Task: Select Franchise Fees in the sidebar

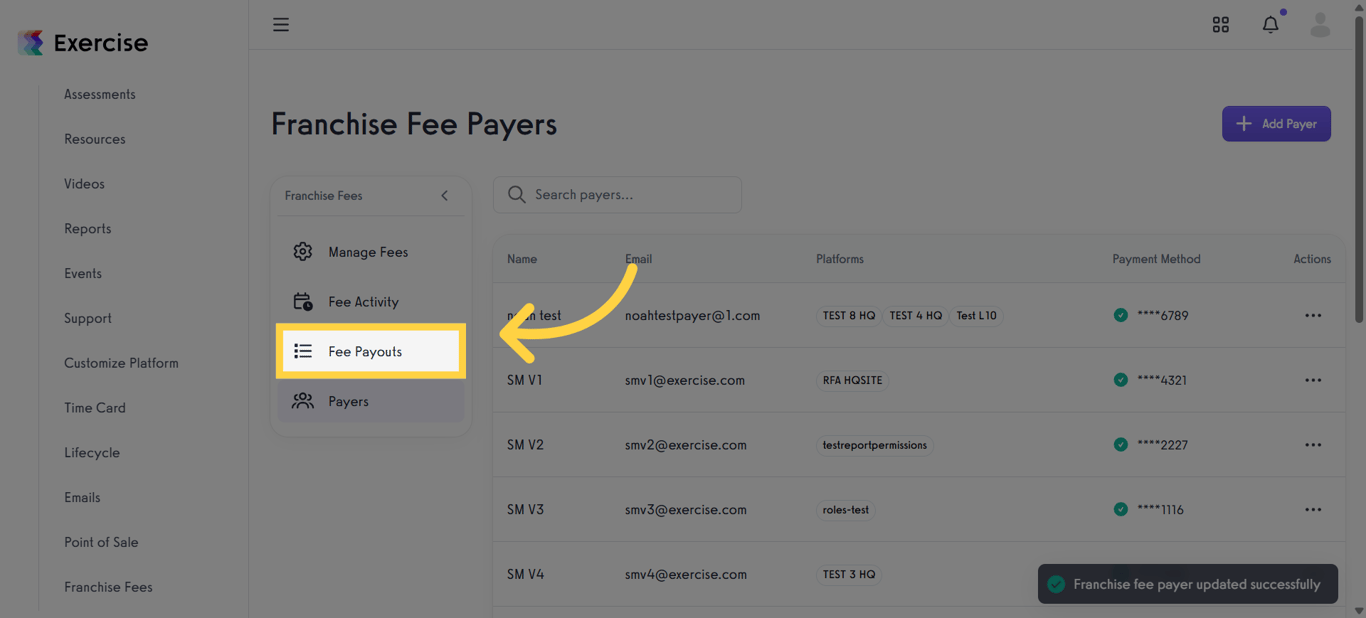Action: [108, 587]
